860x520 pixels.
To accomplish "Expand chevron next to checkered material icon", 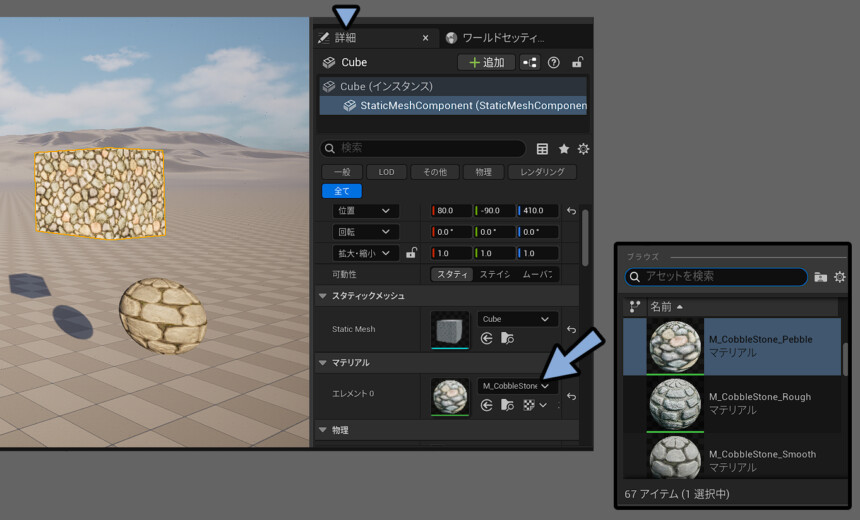I will pyautogui.click(x=543, y=405).
